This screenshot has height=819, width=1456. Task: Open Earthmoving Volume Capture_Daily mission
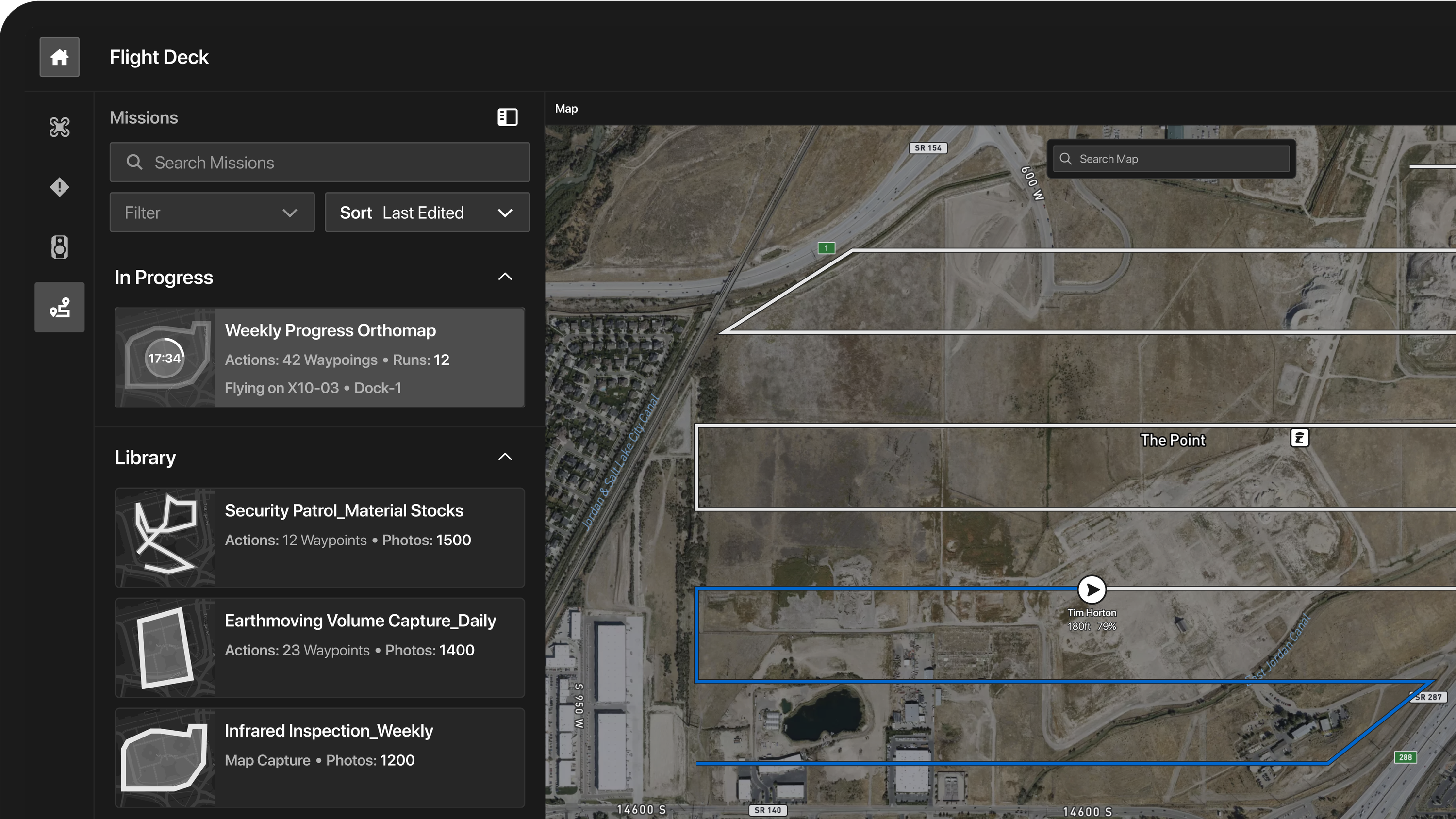[319, 648]
